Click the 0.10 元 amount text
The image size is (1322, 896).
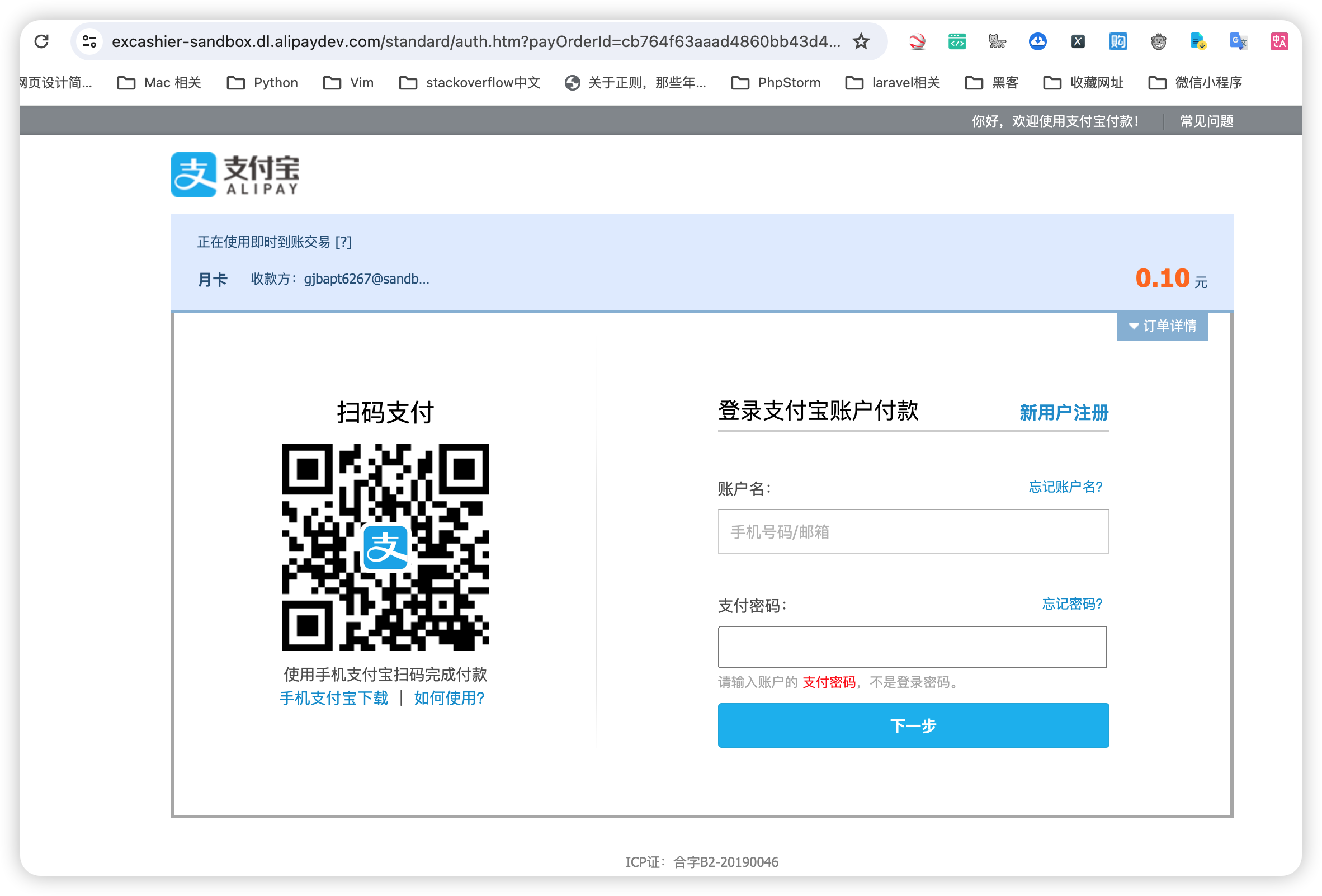click(1170, 278)
